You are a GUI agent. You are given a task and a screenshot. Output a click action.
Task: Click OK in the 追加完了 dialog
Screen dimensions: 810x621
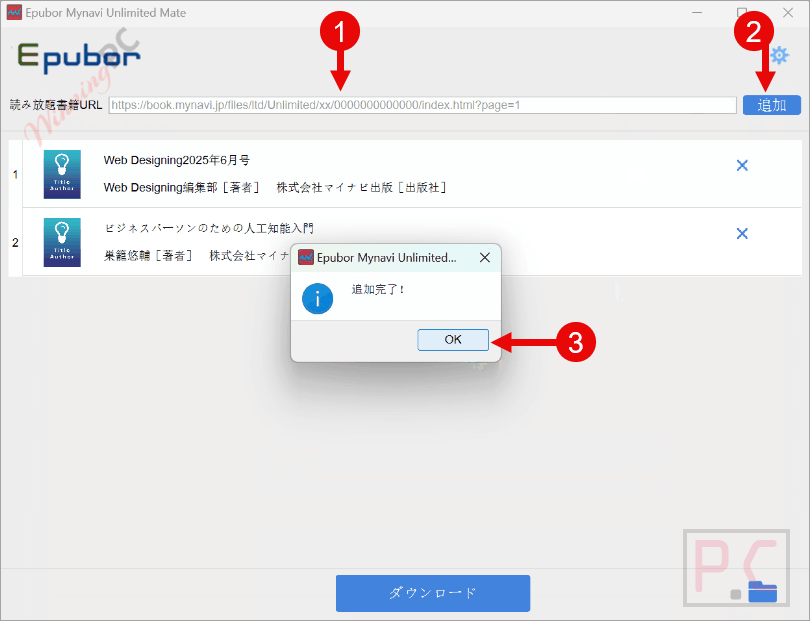[453, 339]
